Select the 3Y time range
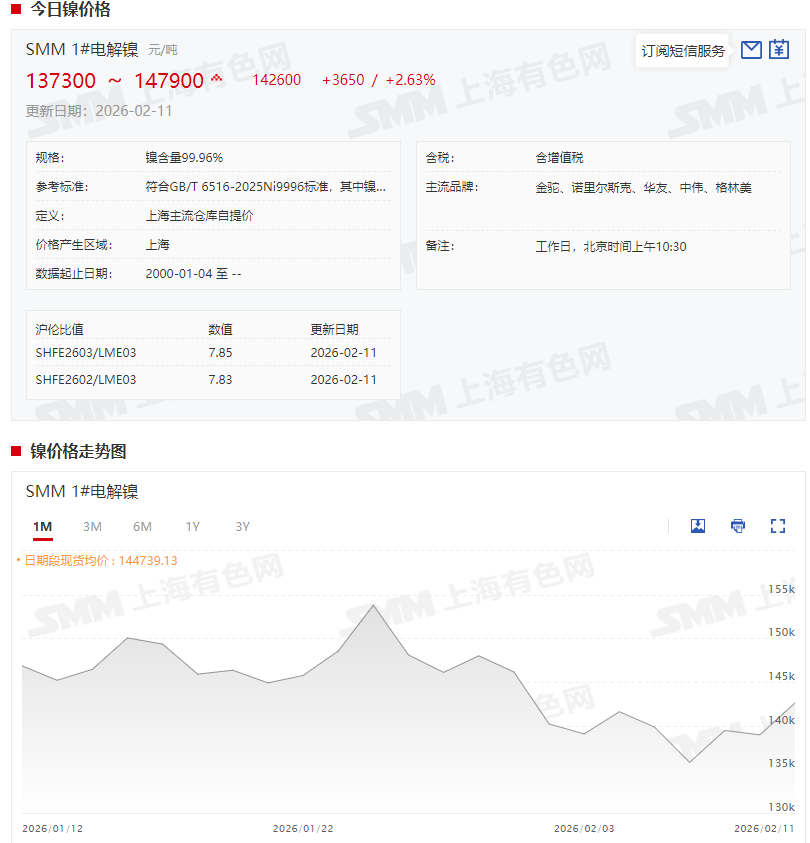 click(242, 527)
